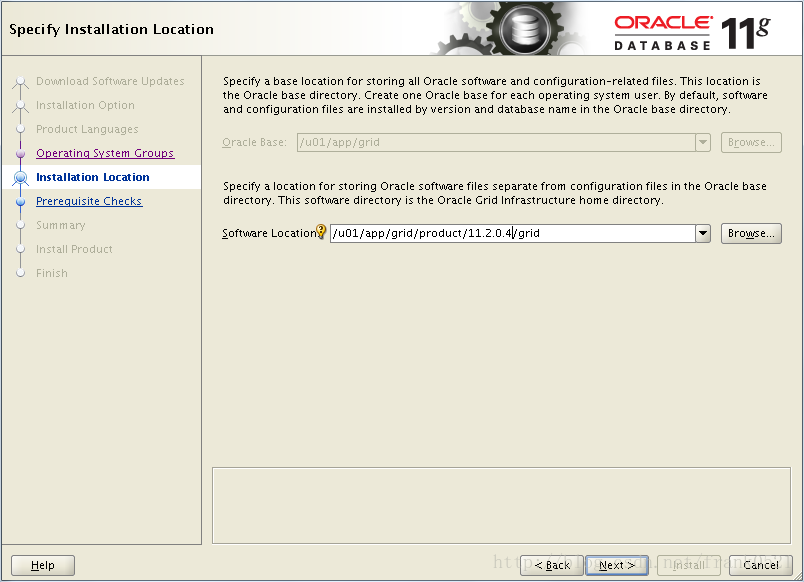Click the Help button

tap(43, 565)
